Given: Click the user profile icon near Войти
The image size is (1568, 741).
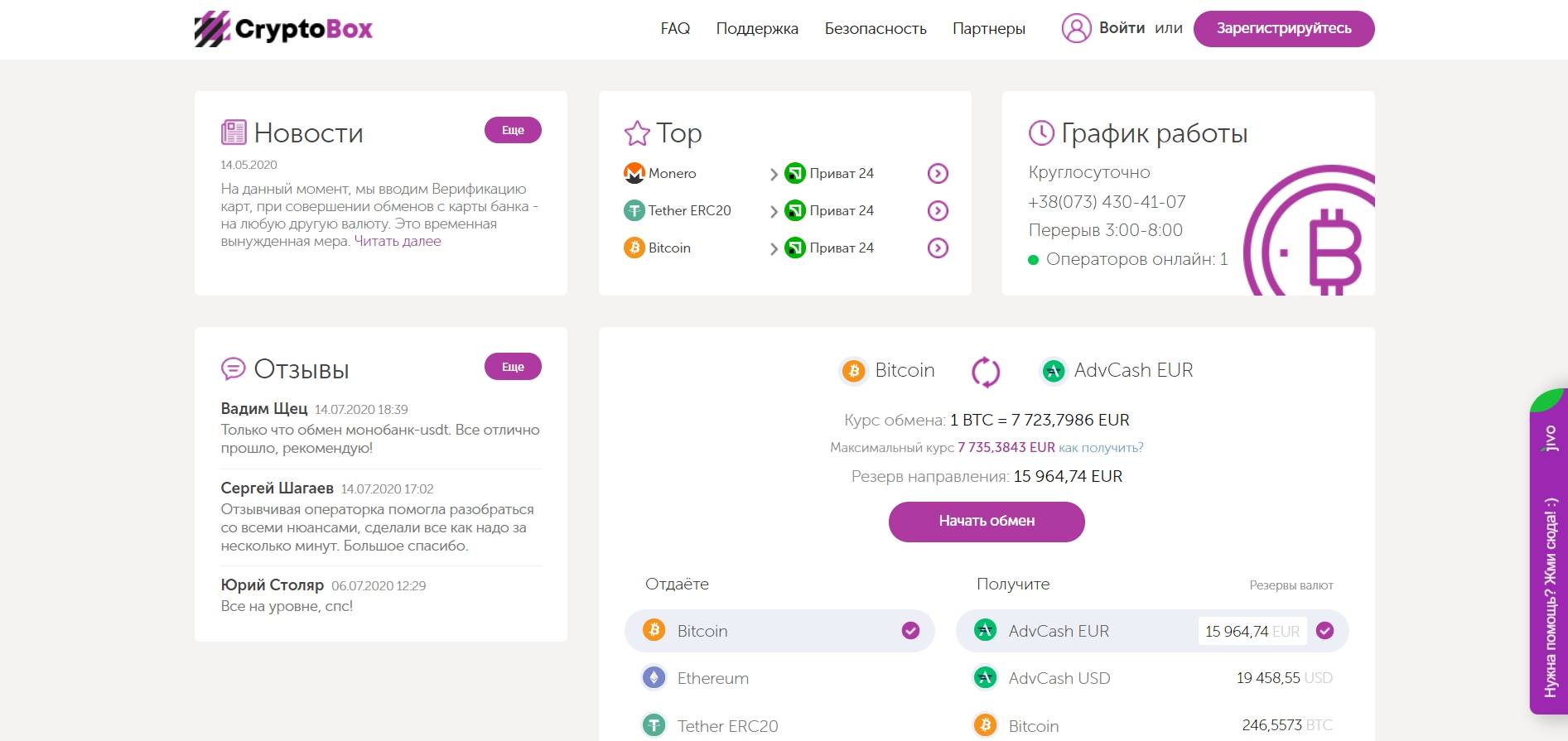Looking at the screenshot, I should pos(1076,28).
